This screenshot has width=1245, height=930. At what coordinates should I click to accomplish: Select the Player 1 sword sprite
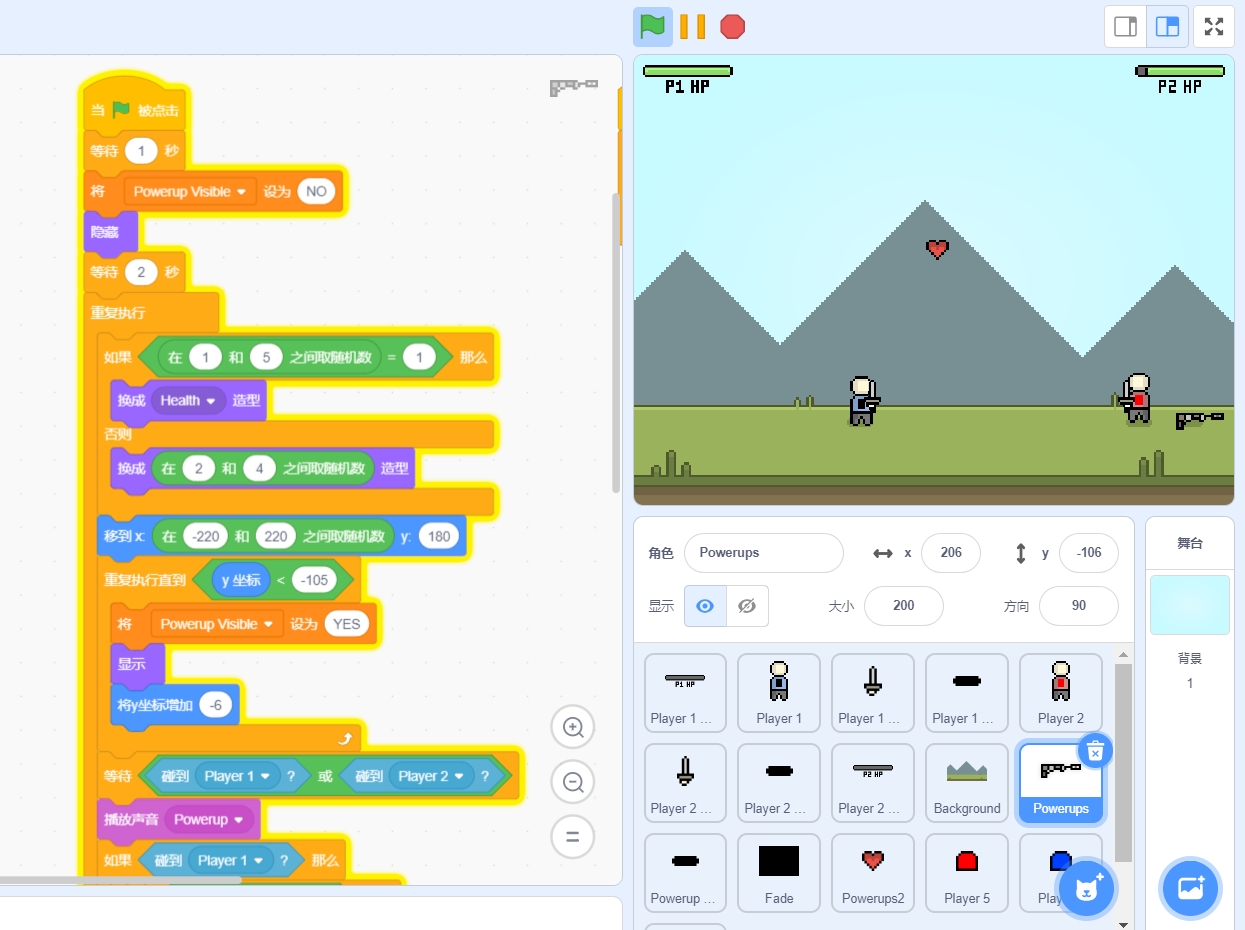click(x=873, y=693)
